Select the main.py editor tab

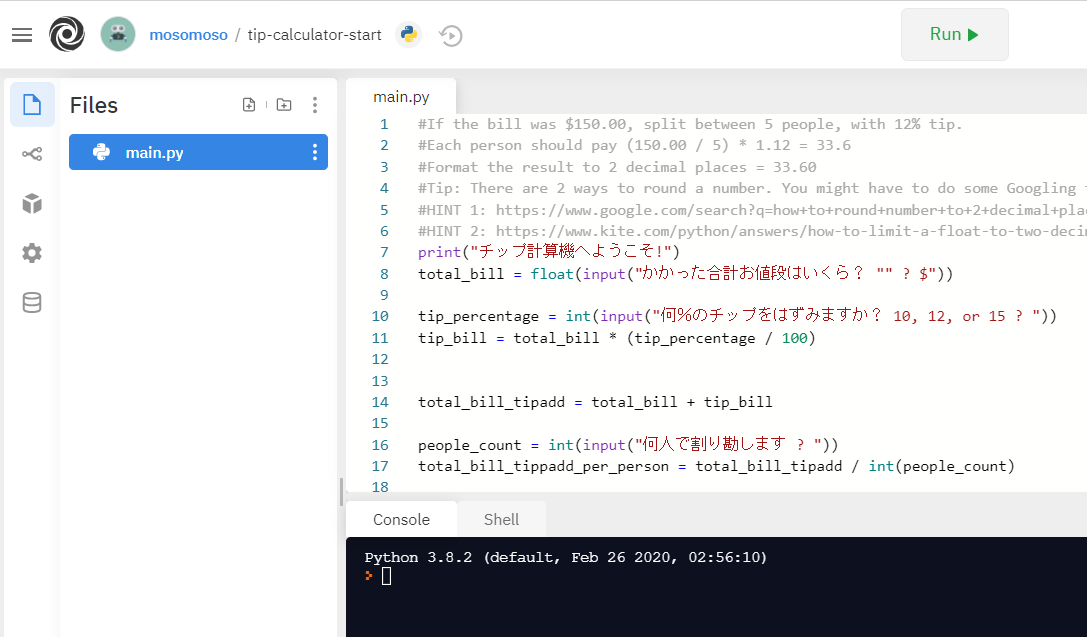tap(401, 96)
